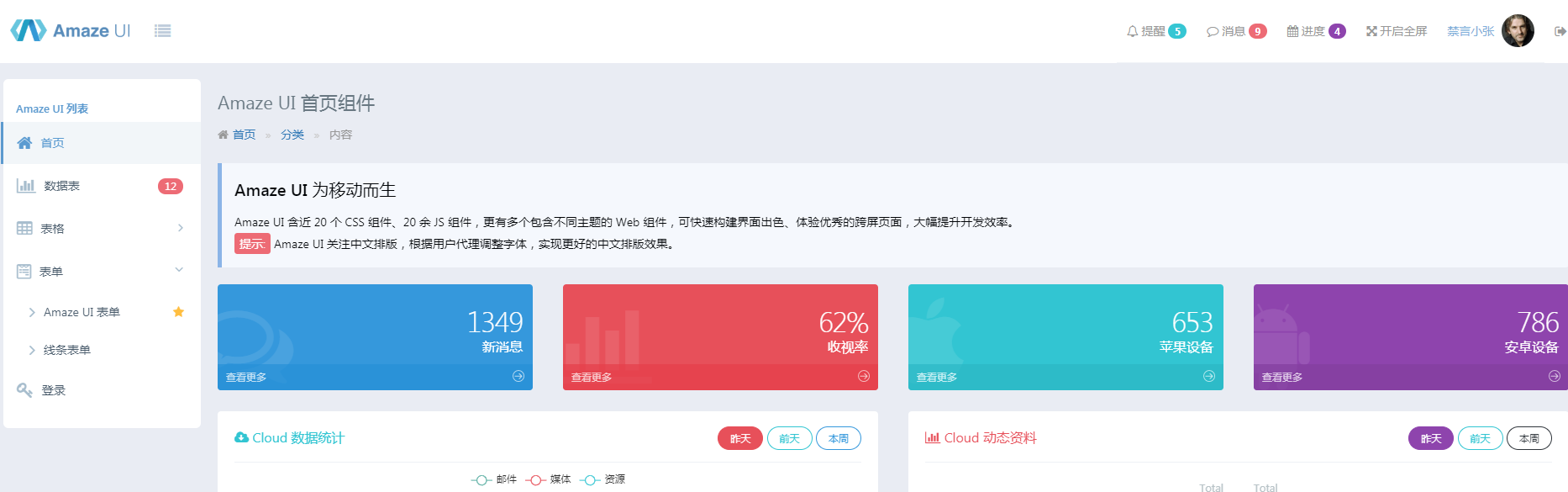Click the user name 禁言小张
Image resolution: width=1568 pixels, height=492 pixels.
tap(1471, 31)
